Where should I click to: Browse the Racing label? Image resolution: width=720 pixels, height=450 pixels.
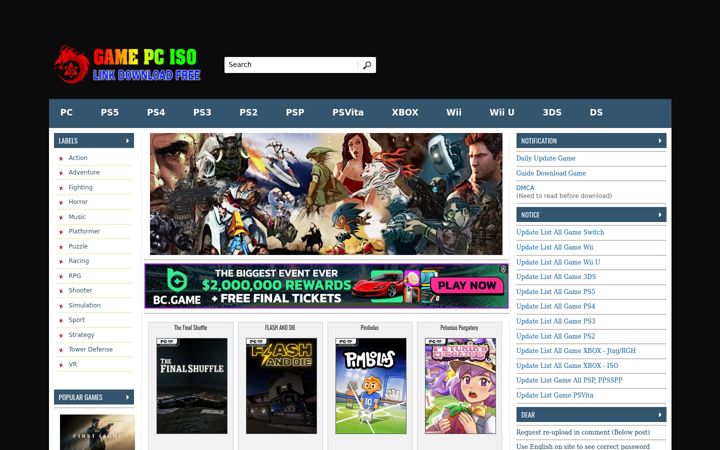point(79,261)
